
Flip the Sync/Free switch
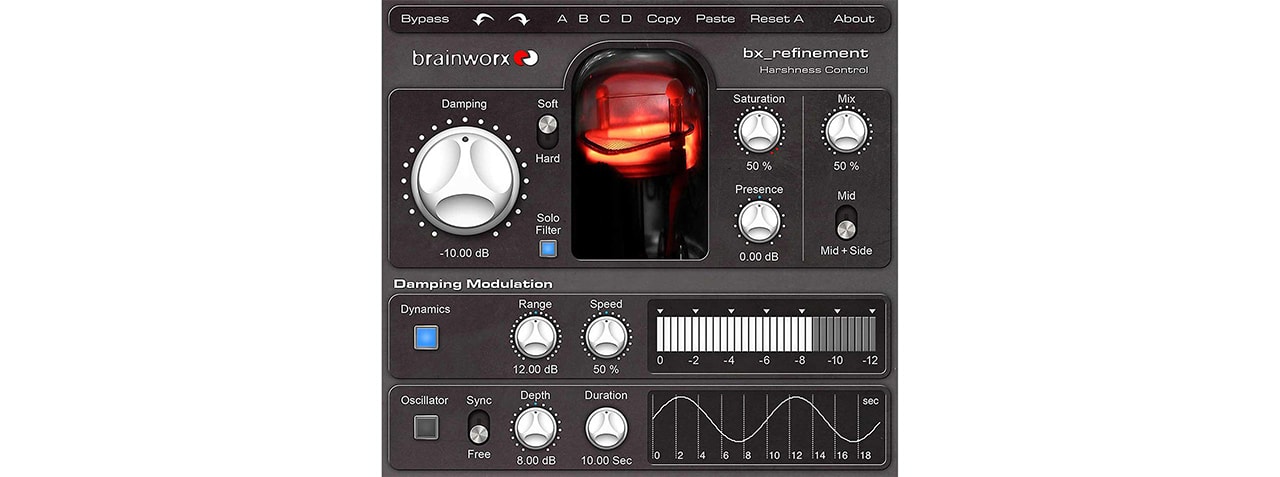click(x=479, y=426)
